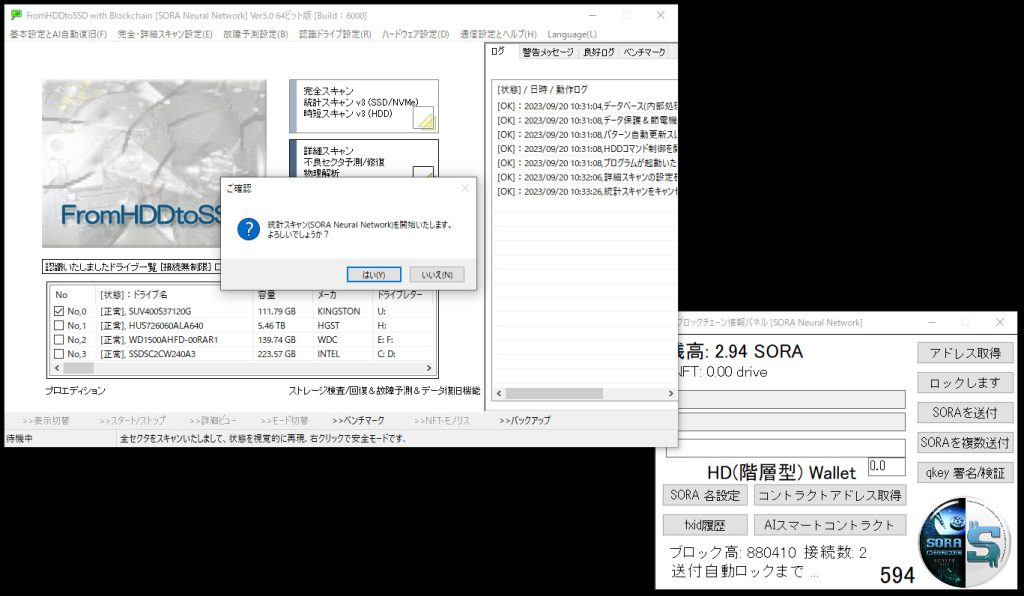Click the KINGSTON maker cell

pos(339,311)
